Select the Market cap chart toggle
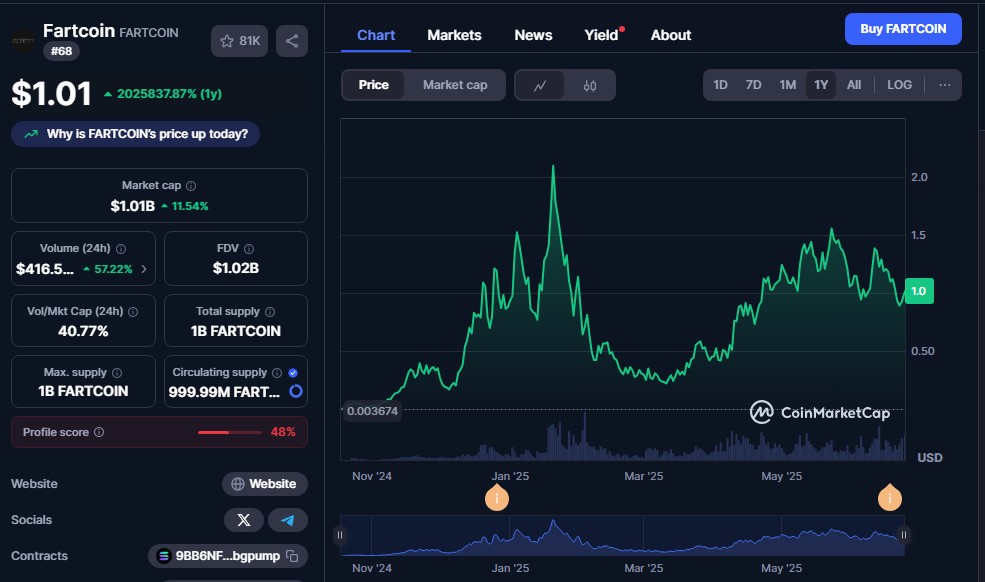This screenshot has width=985, height=582. point(455,85)
